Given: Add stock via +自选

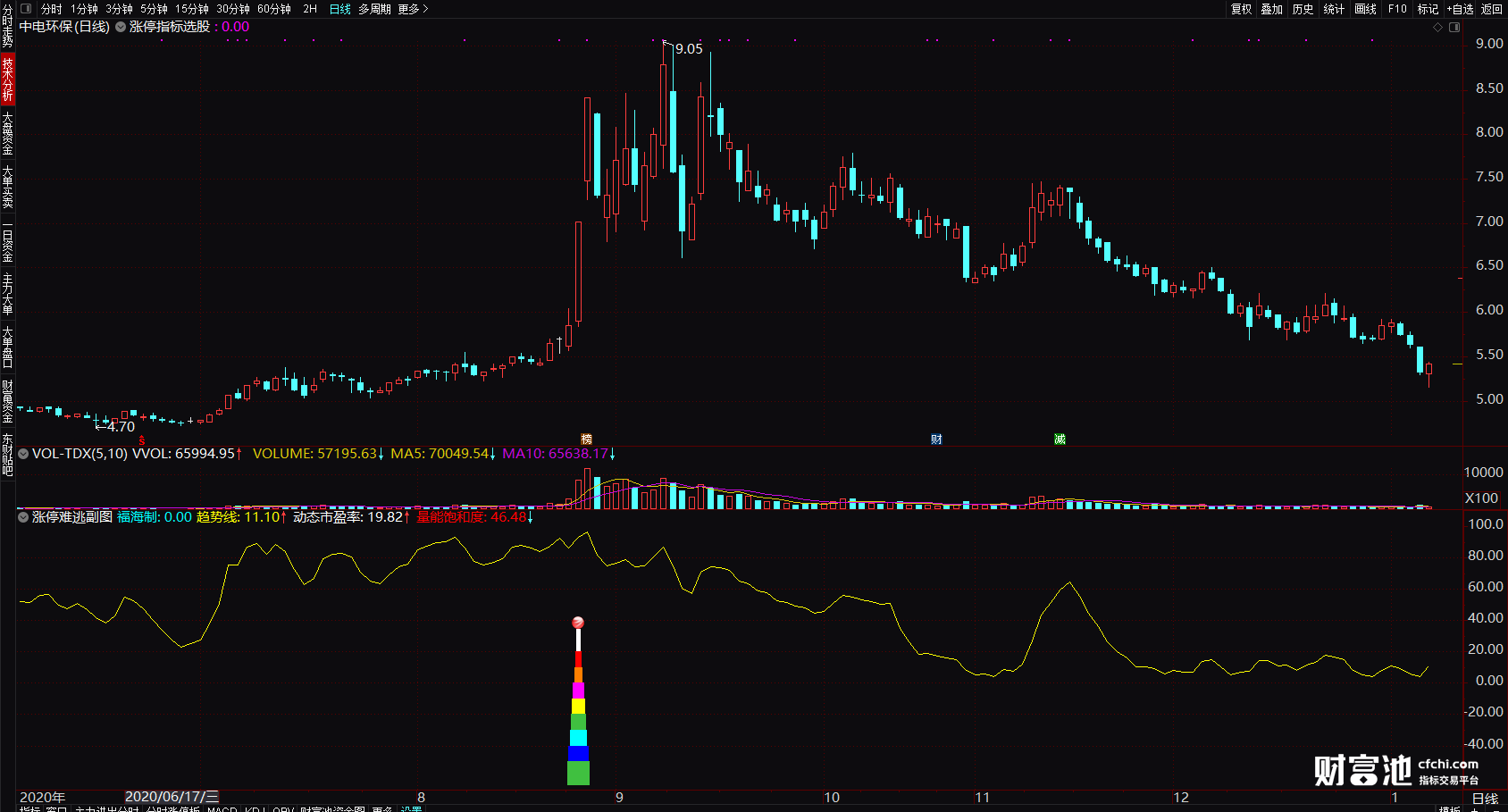Looking at the screenshot, I should 1461,9.
